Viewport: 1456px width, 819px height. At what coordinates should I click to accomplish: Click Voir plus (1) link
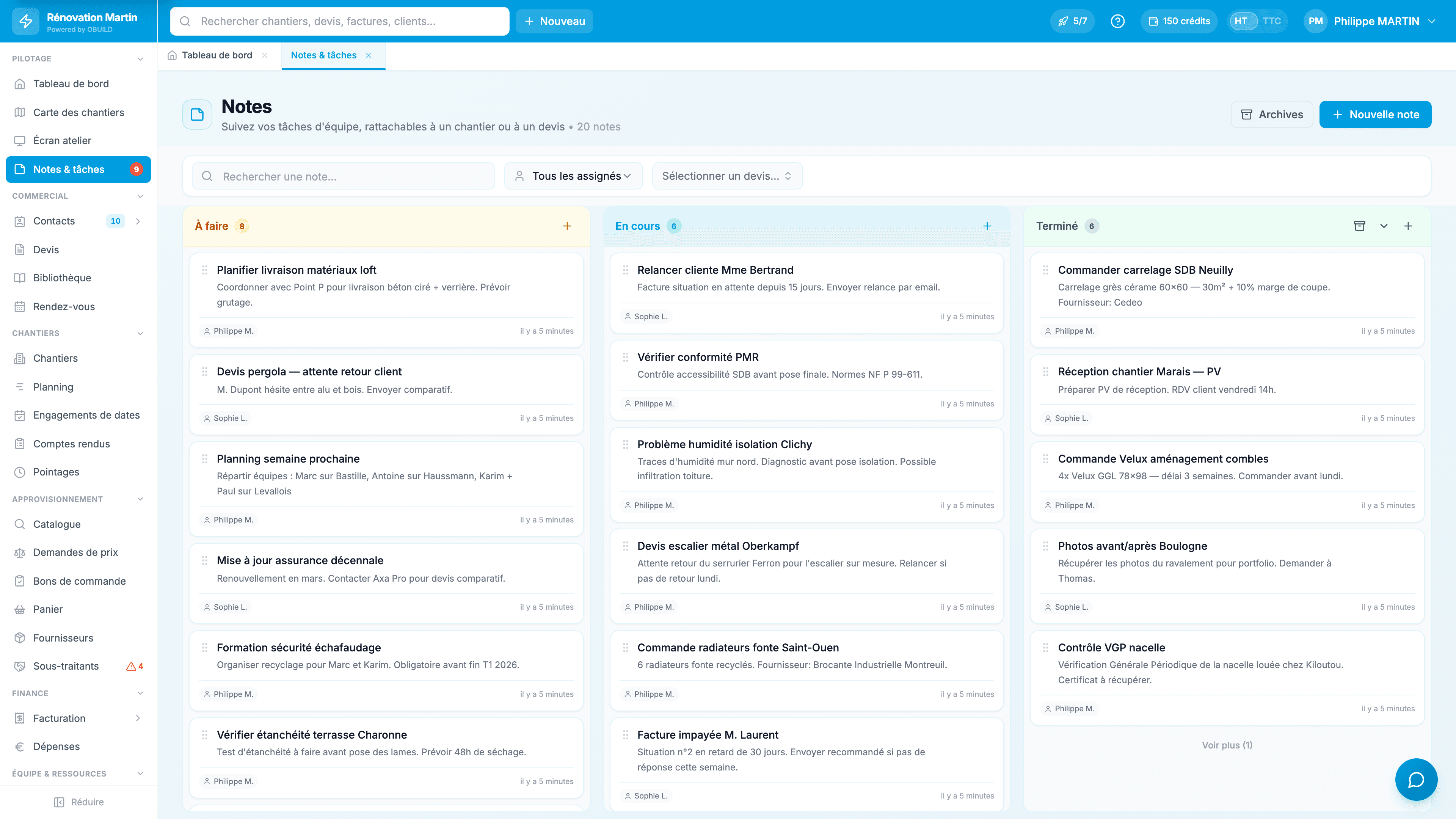[1227, 745]
